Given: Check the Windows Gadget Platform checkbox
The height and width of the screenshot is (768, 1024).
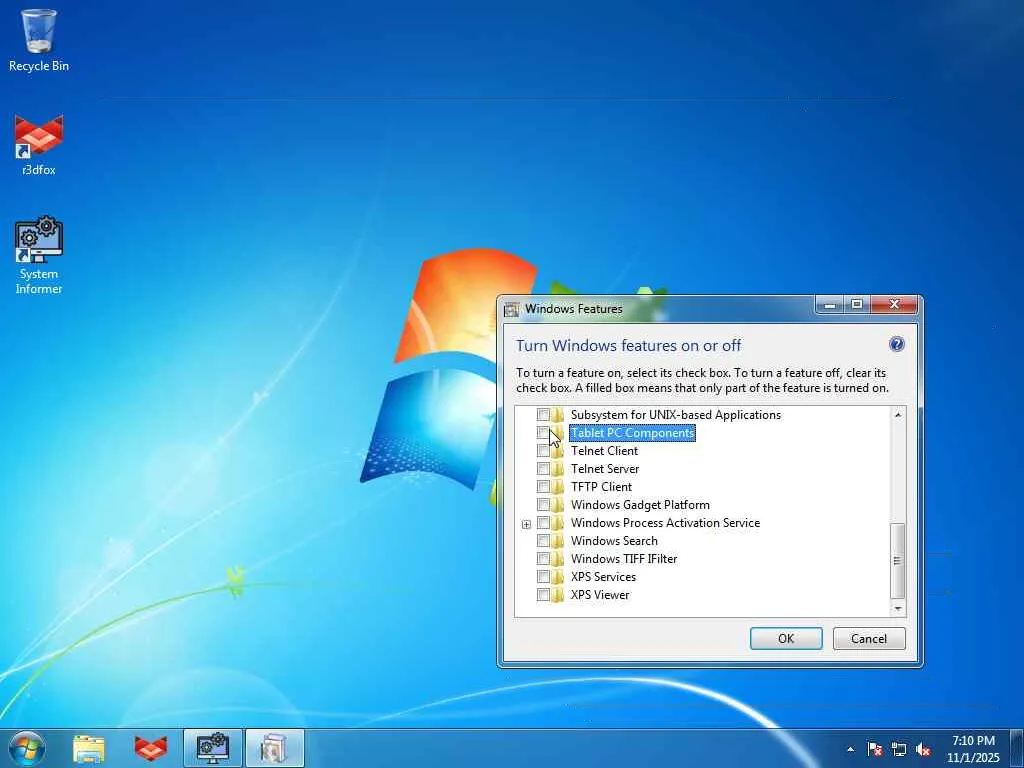Looking at the screenshot, I should click(x=543, y=504).
